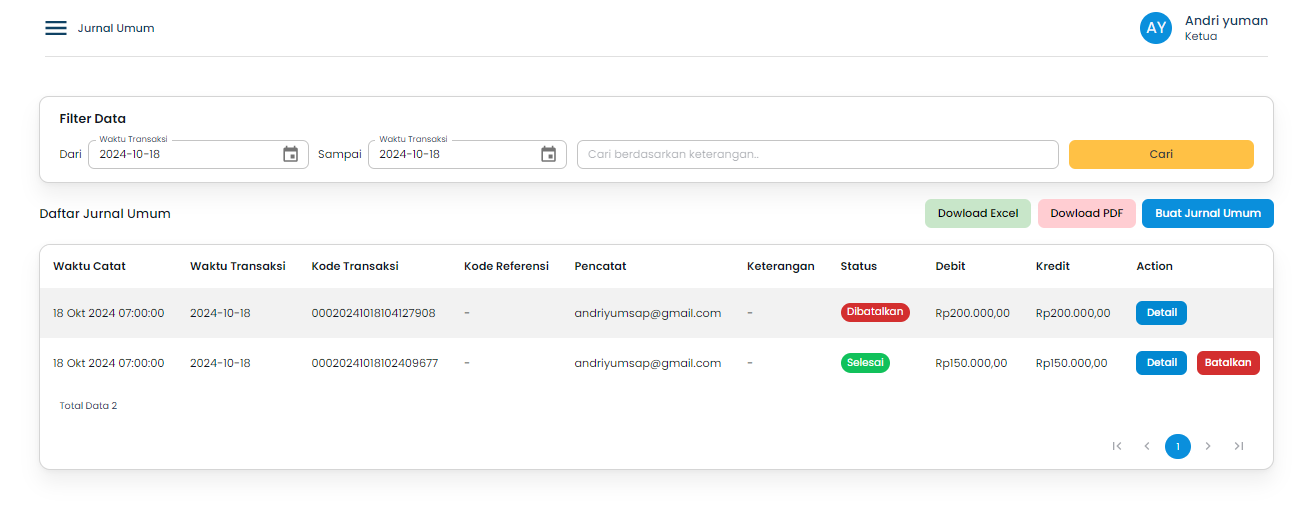Open the Dari date calendar picker
Screen dimensions: 1313x519
point(291,154)
